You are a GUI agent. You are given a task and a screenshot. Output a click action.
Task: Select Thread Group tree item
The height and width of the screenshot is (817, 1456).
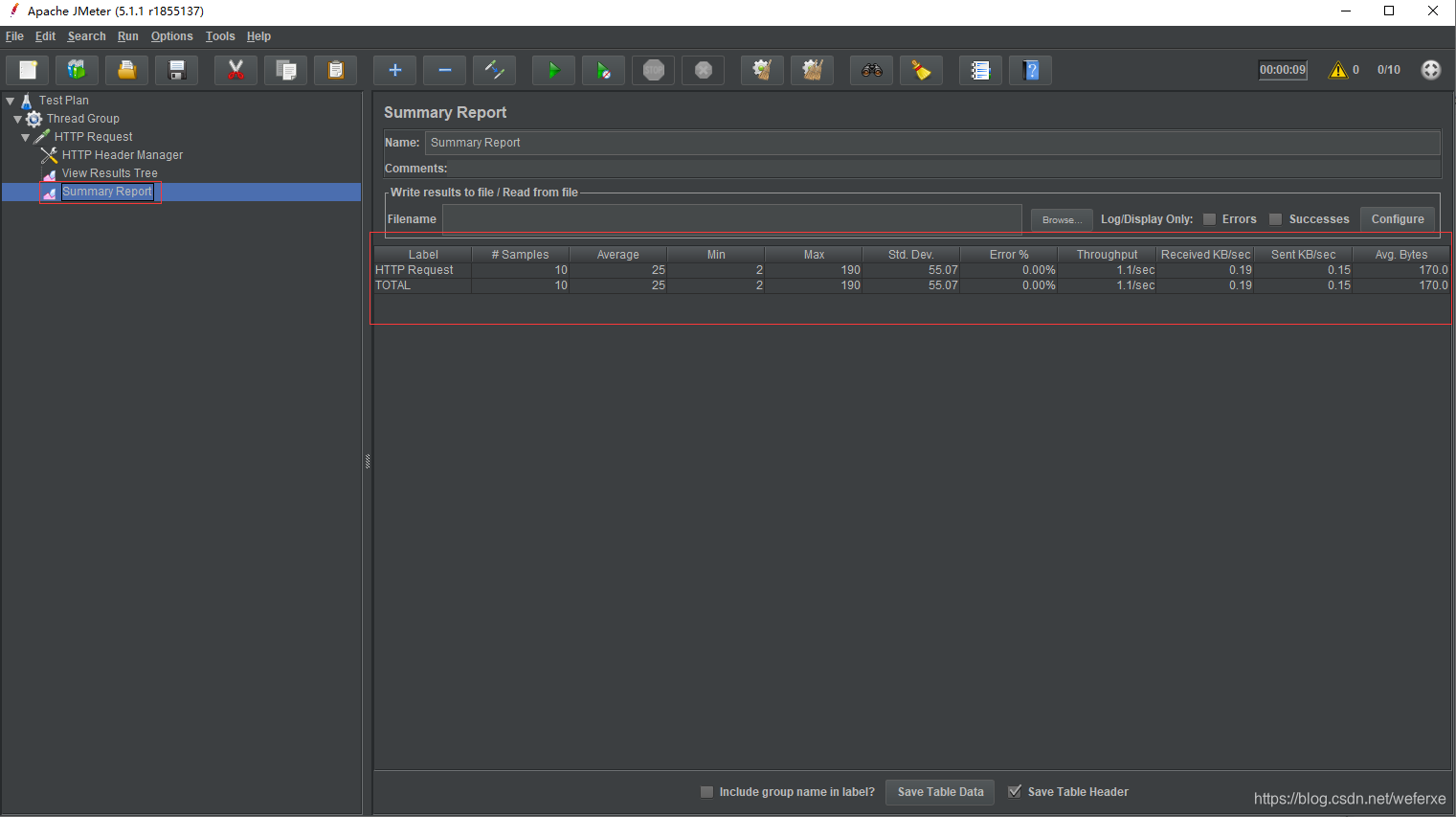tap(83, 119)
